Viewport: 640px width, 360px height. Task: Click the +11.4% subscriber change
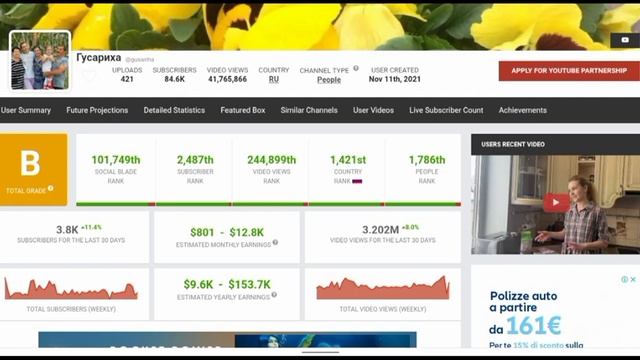(91, 227)
